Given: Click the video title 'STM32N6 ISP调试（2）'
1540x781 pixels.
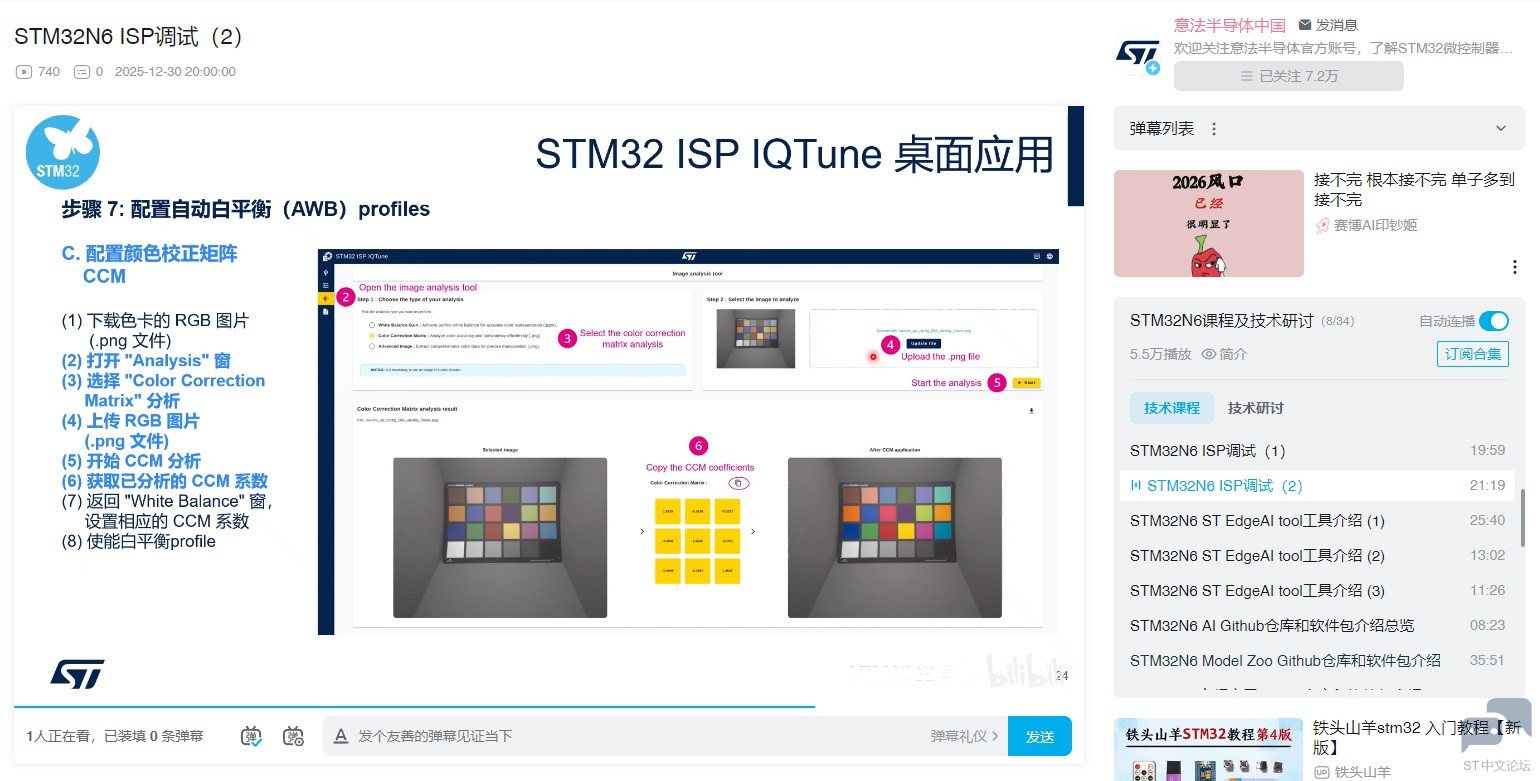Looking at the screenshot, I should [130, 37].
